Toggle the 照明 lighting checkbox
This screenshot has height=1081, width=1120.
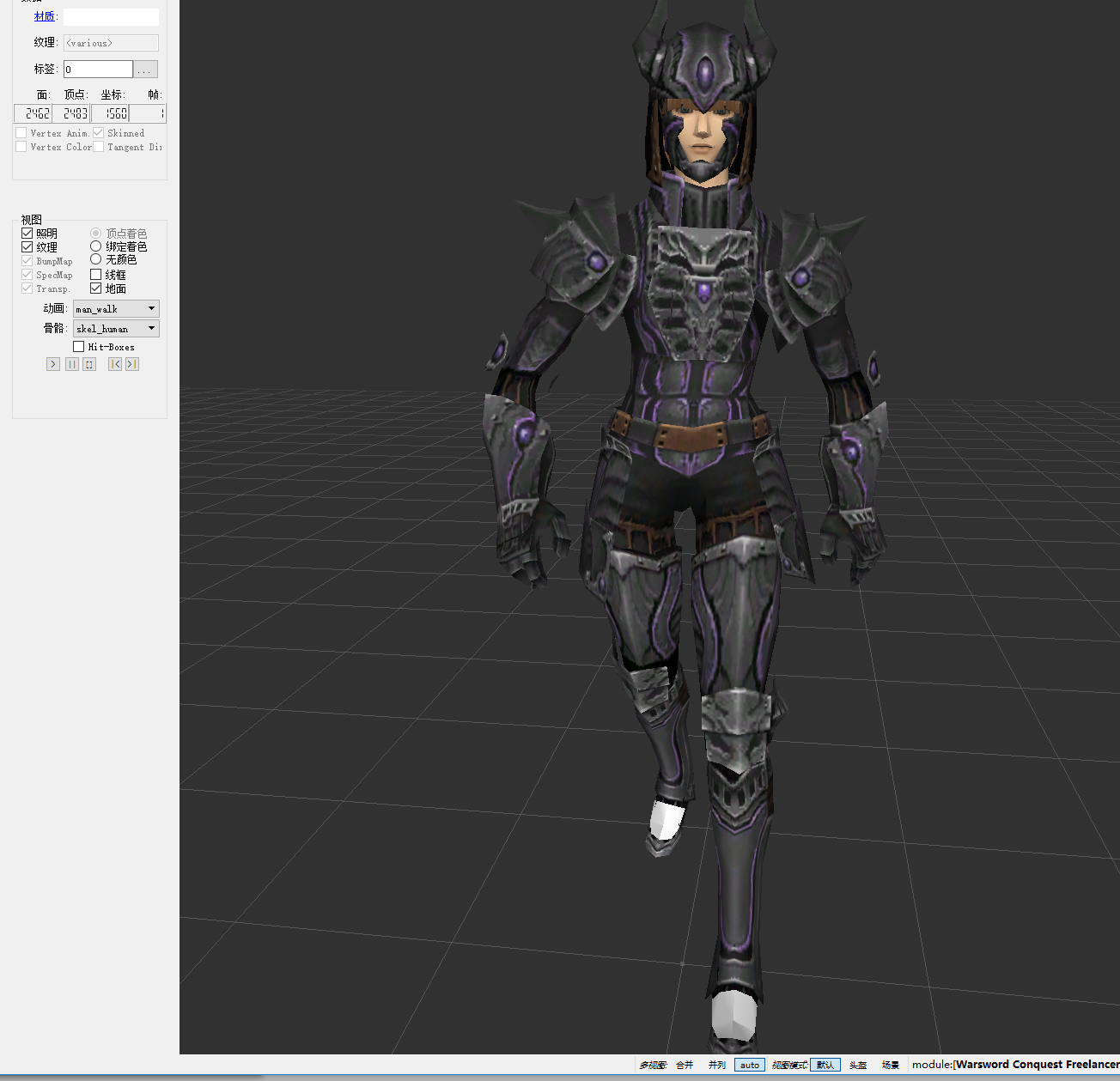pos(27,234)
